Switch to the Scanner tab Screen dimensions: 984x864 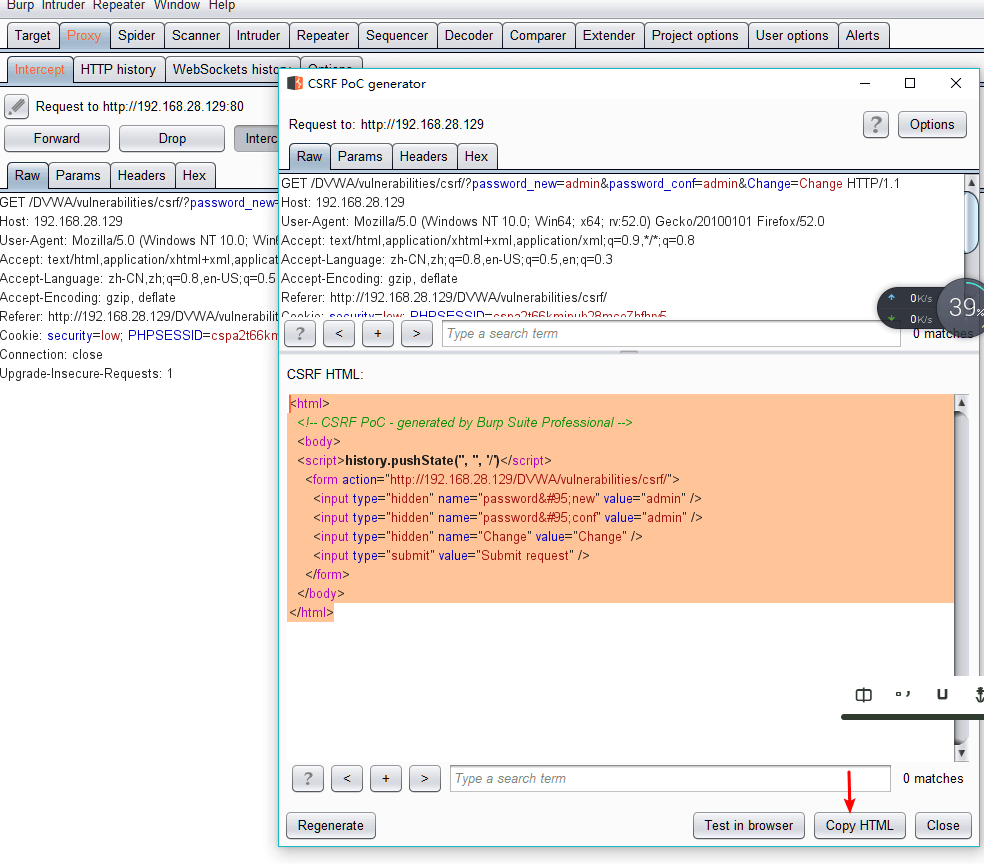tap(196, 36)
